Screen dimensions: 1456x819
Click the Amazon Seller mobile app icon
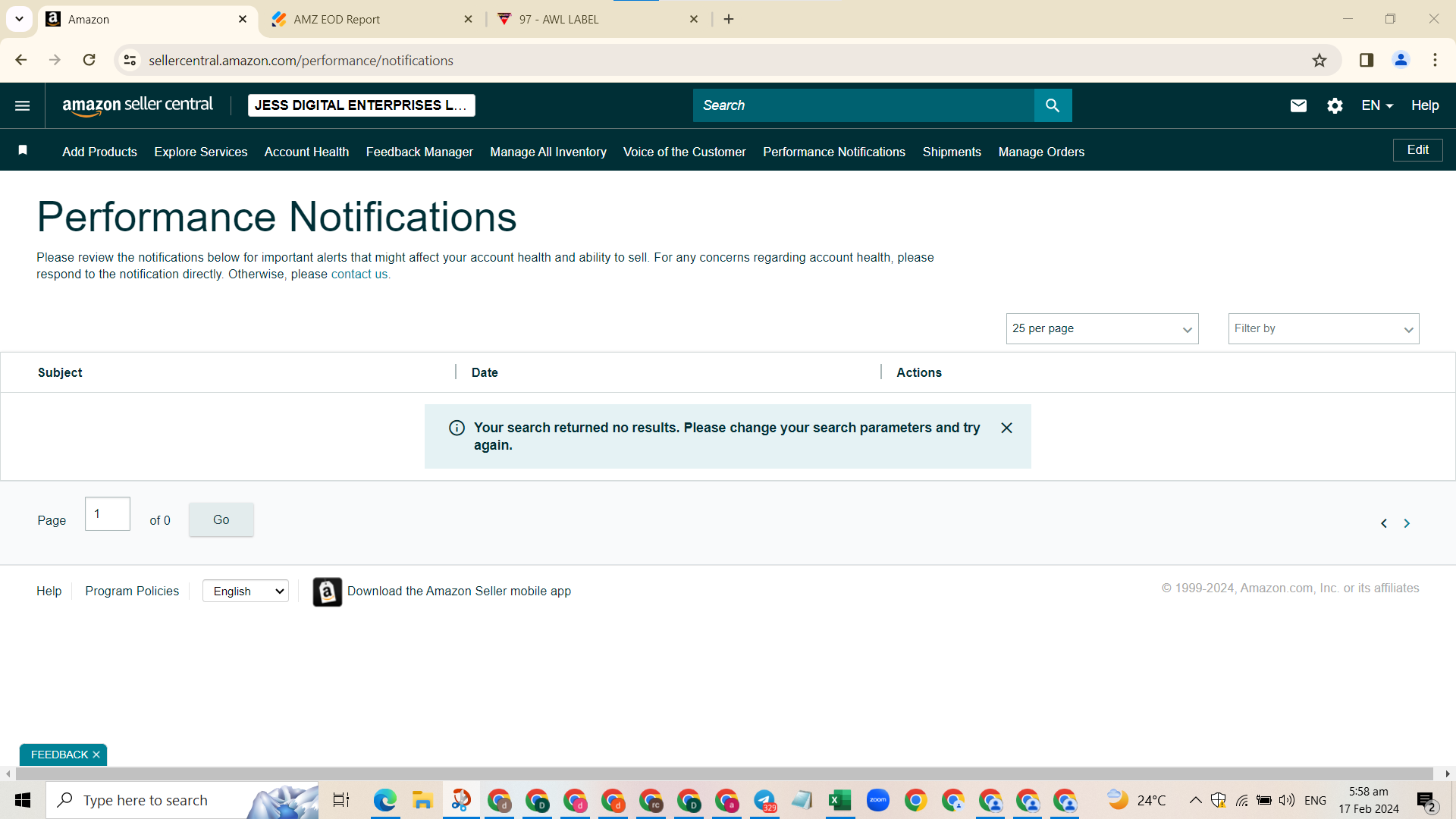(x=328, y=591)
